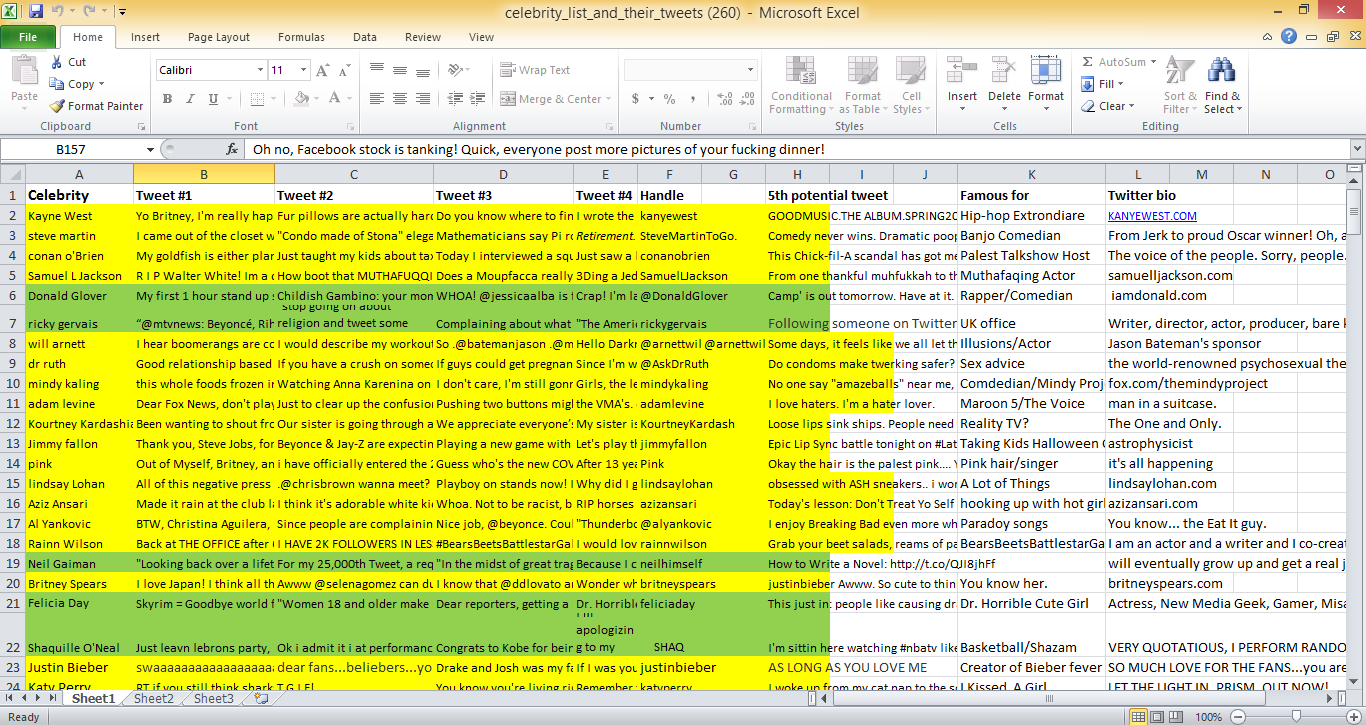Switch to the Data tab

click(365, 37)
